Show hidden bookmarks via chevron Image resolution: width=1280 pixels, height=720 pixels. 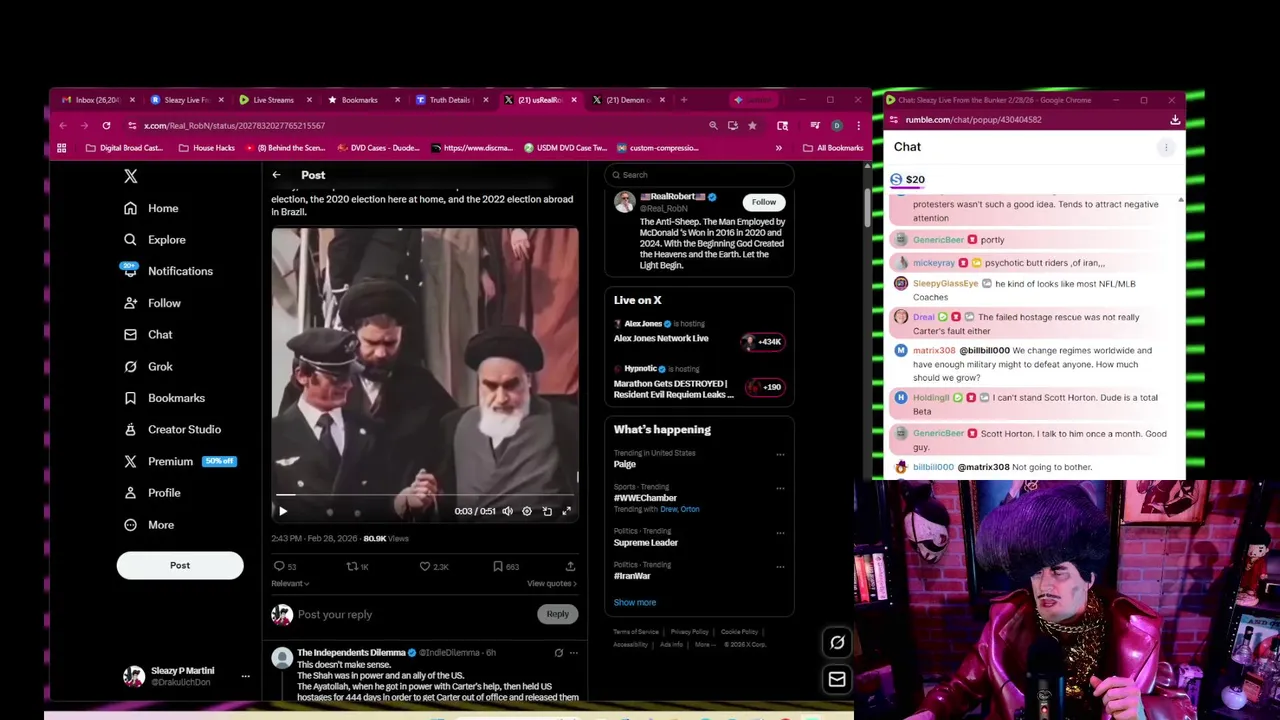tap(778, 148)
